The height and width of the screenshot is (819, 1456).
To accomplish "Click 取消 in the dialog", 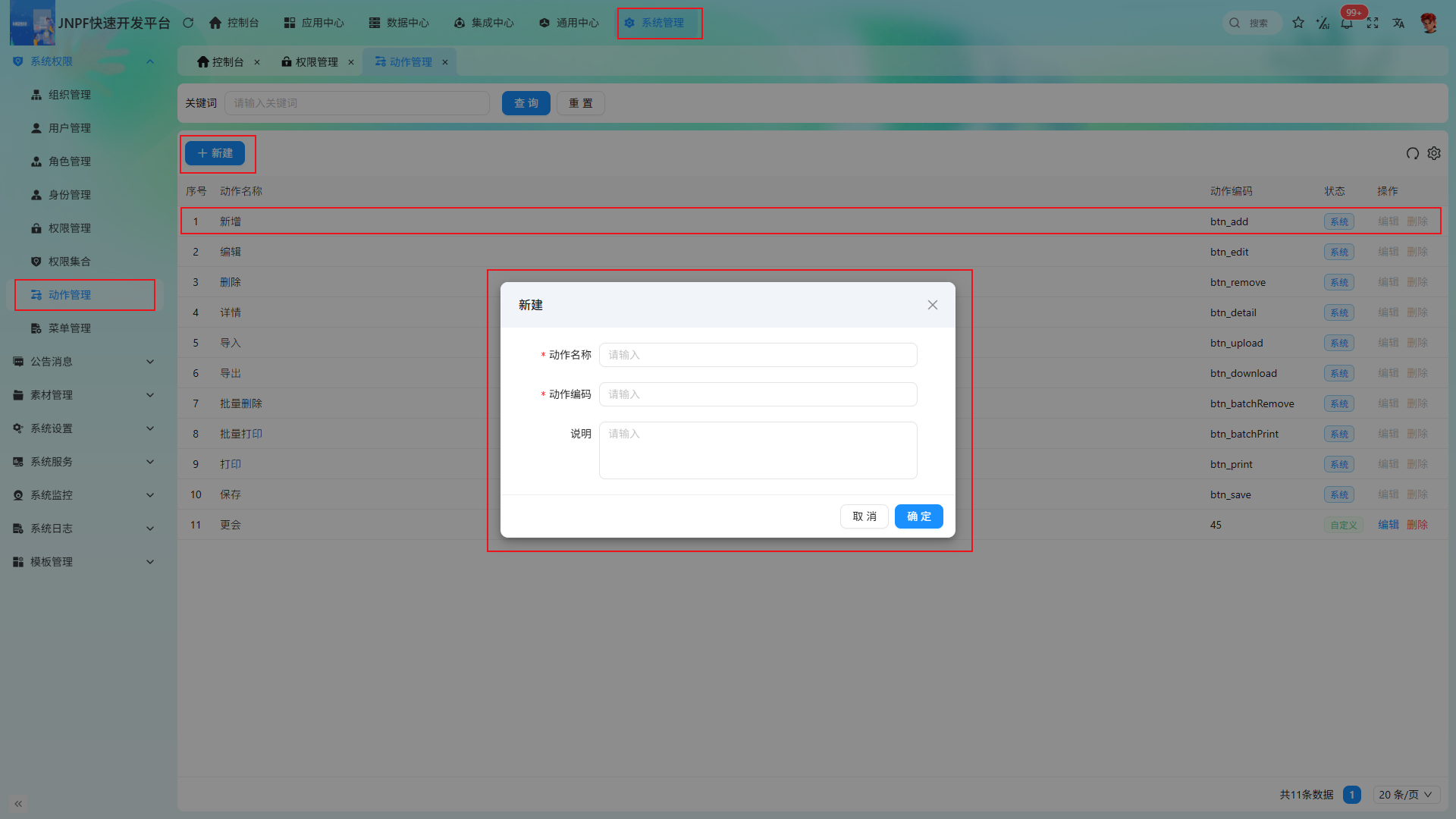I will point(864,516).
